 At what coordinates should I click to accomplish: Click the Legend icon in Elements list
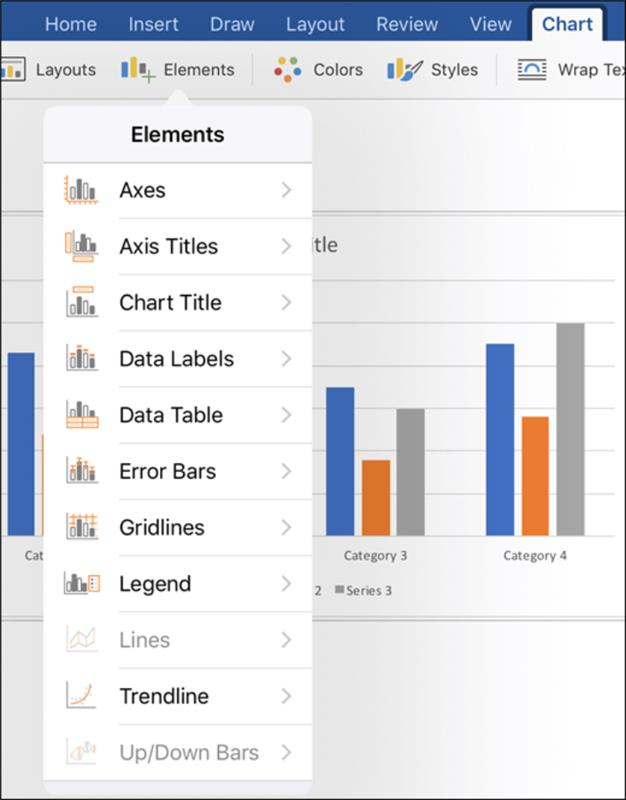tap(82, 583)
